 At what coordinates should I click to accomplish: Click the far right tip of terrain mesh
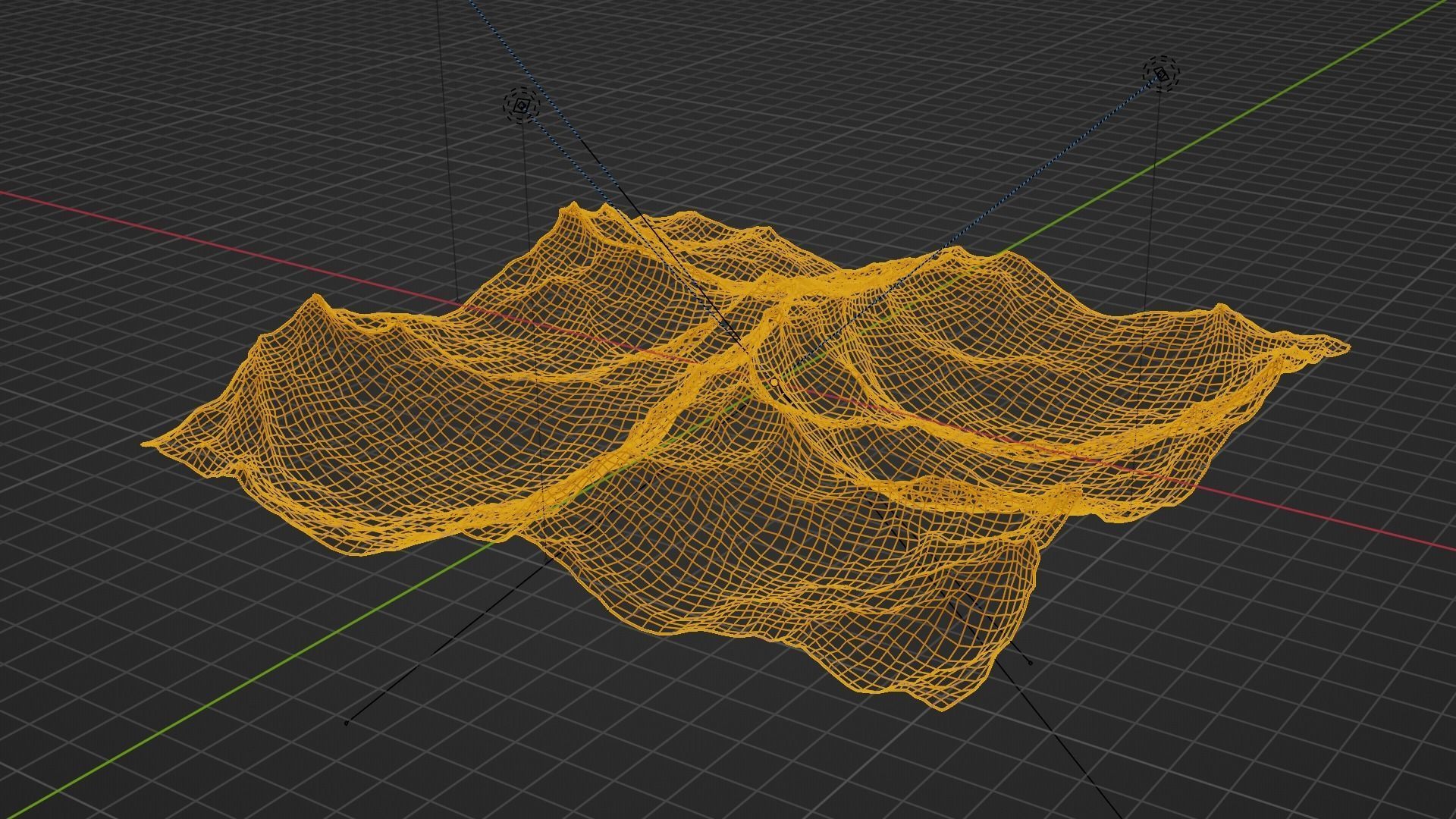[1345, 348]
